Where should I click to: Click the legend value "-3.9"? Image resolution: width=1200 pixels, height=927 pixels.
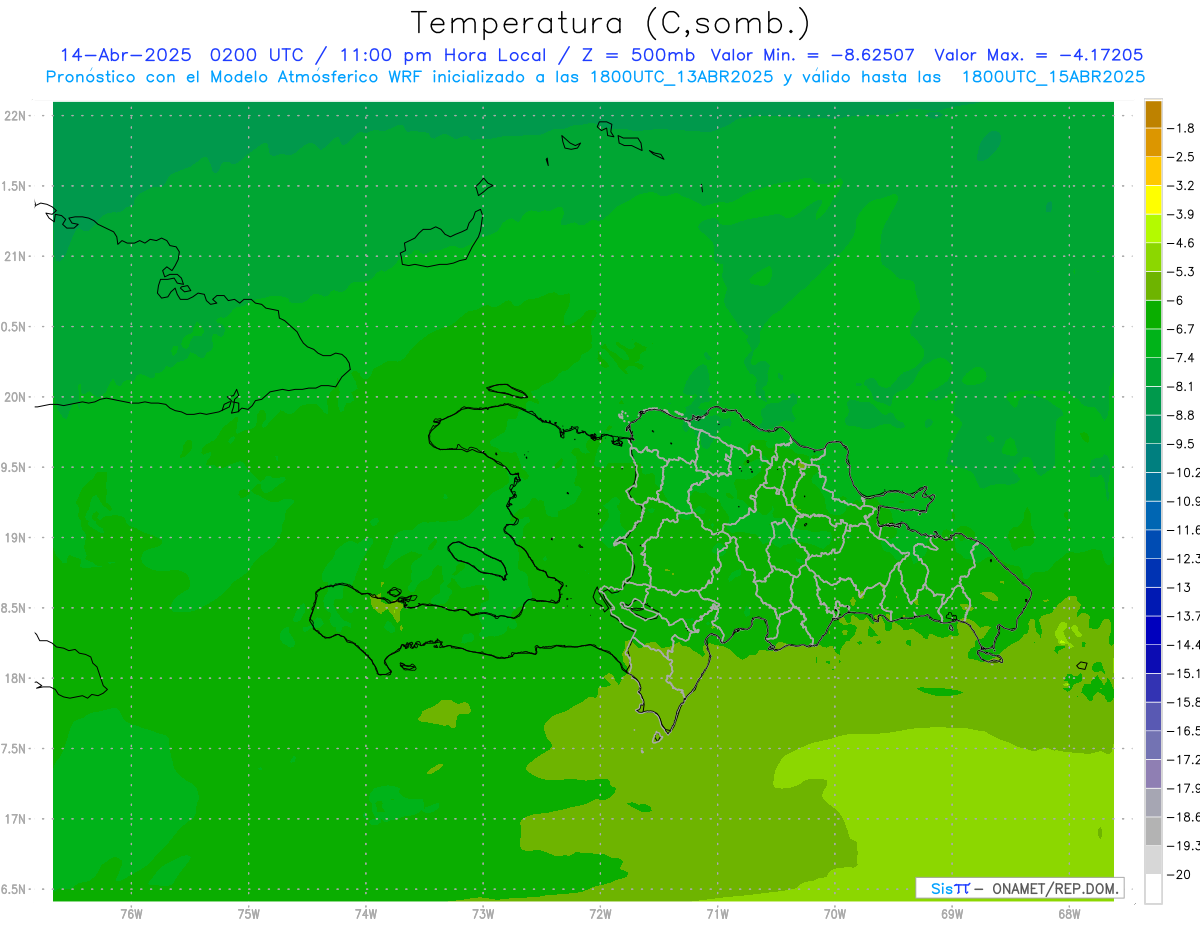pos(1181,214)
